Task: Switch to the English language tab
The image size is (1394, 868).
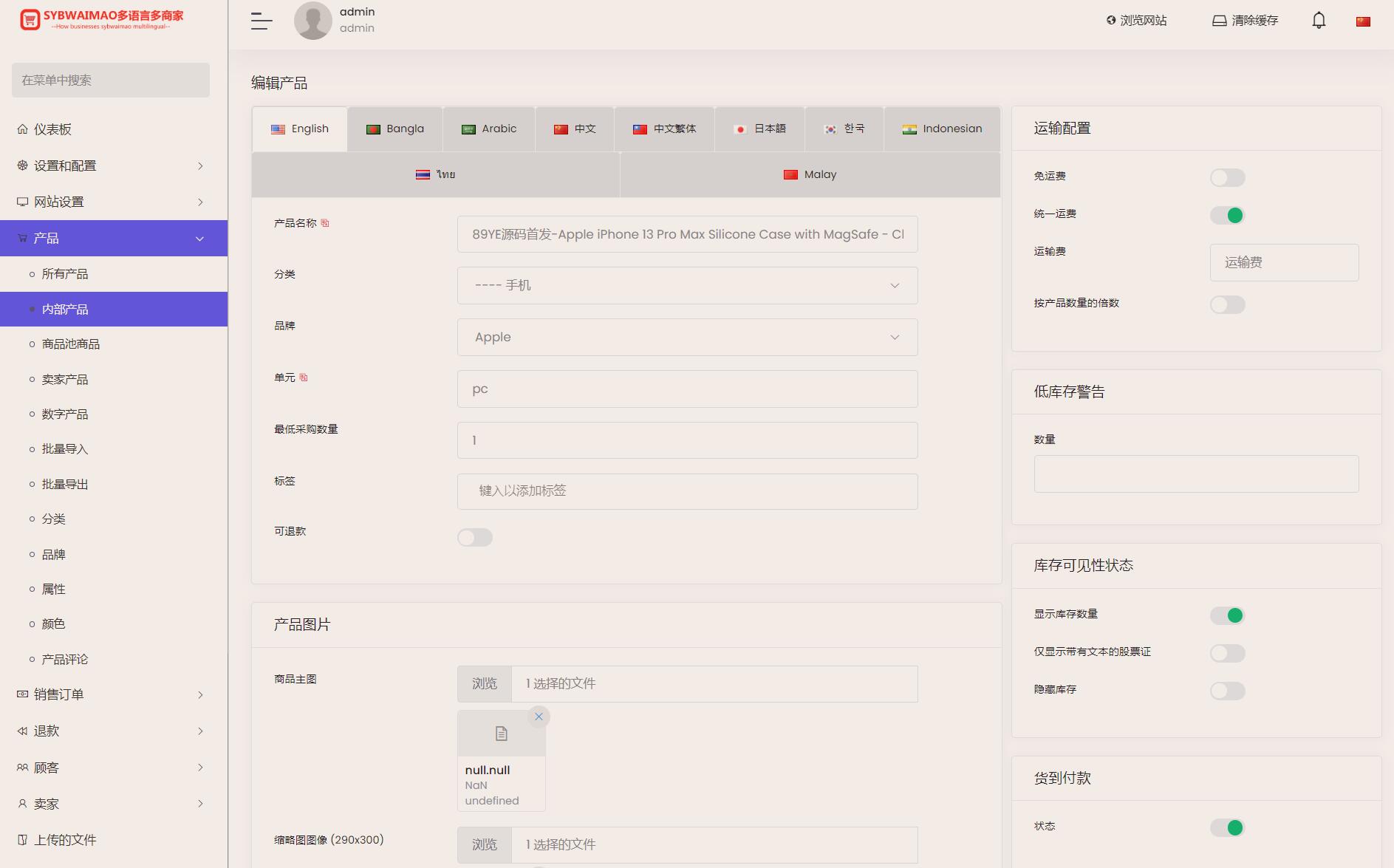Action: tap(300, 129)
